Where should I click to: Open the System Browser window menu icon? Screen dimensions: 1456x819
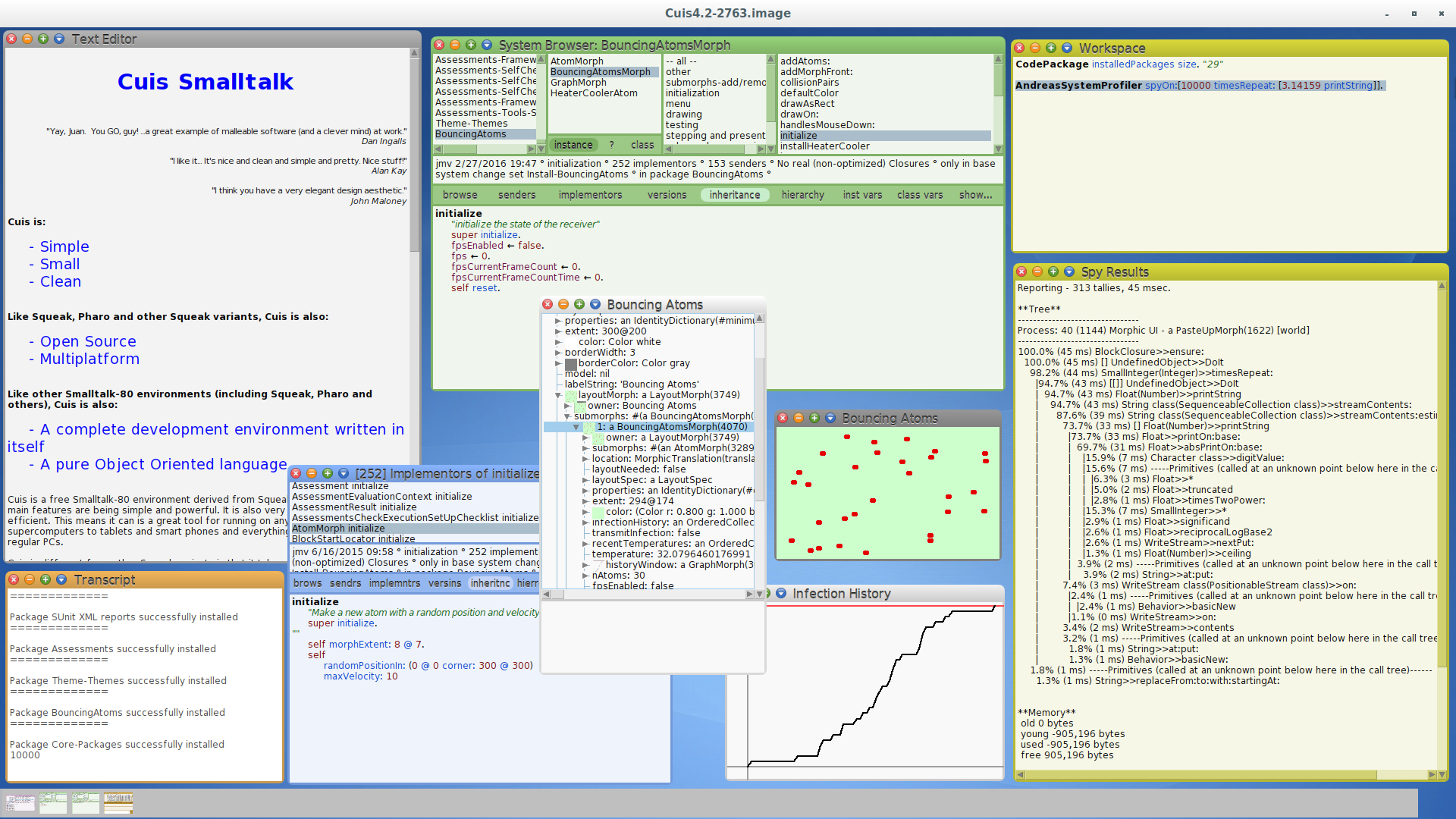487,45
